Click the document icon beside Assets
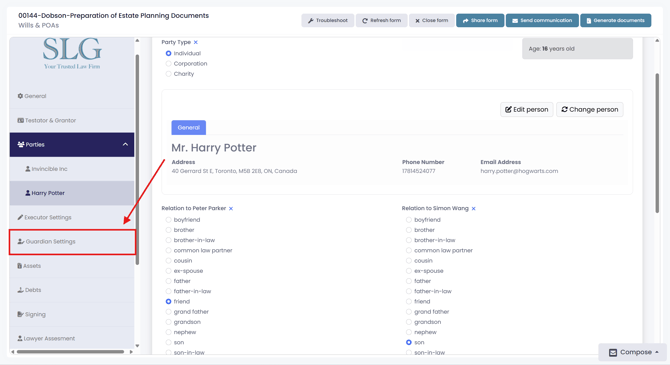 (19, 266)
